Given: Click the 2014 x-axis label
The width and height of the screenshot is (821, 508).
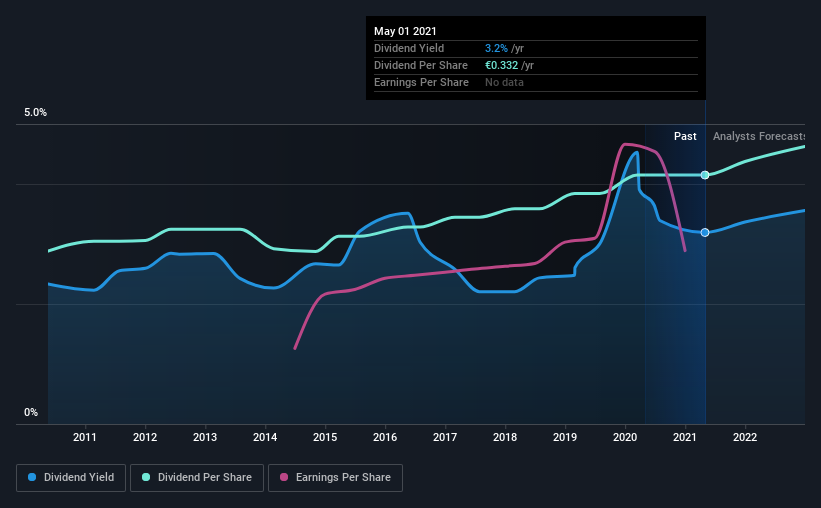Looking at the screenshot, I should [x=265, y=437].
